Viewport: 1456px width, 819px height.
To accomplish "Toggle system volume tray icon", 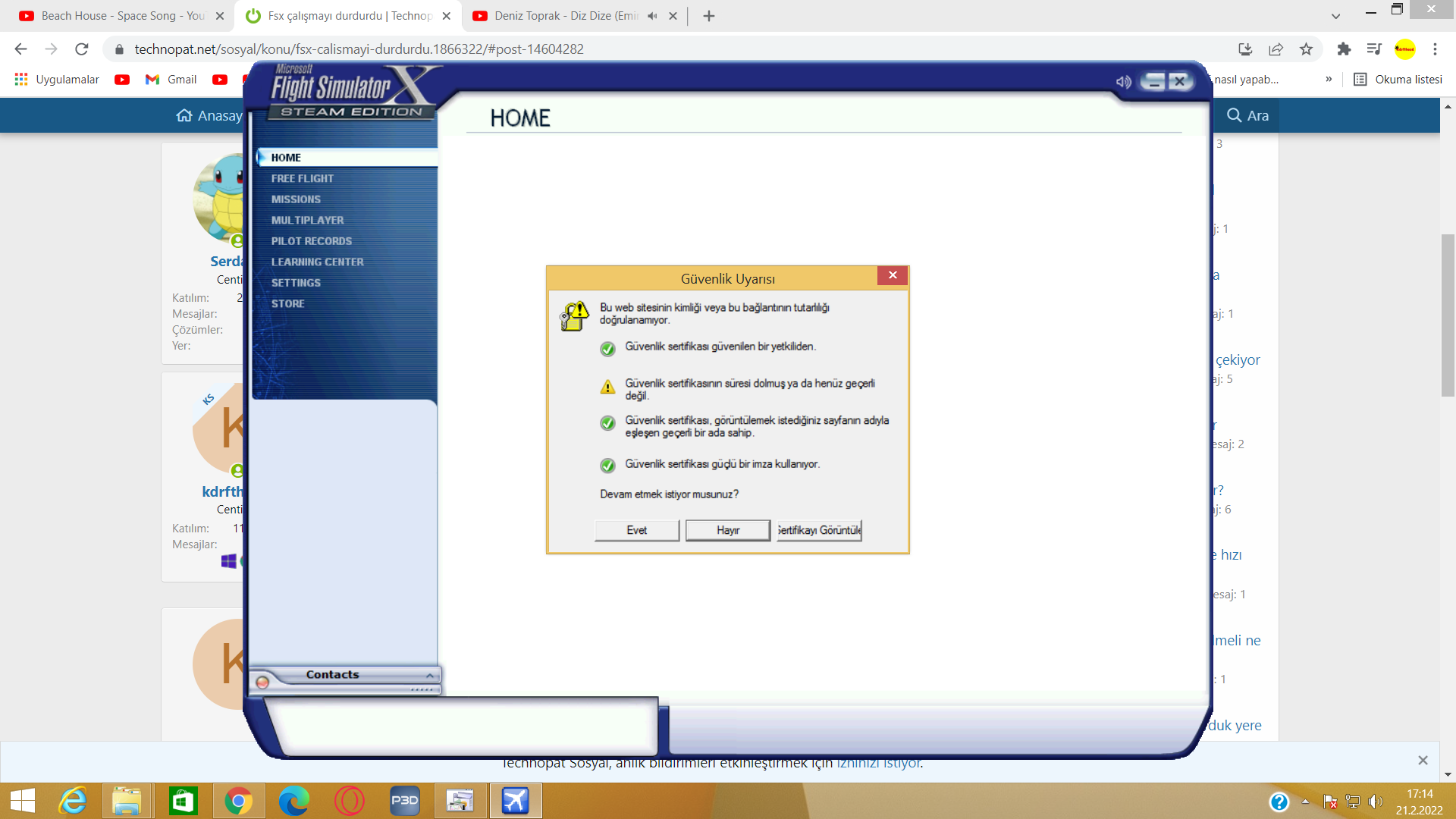I will 1376,802.
